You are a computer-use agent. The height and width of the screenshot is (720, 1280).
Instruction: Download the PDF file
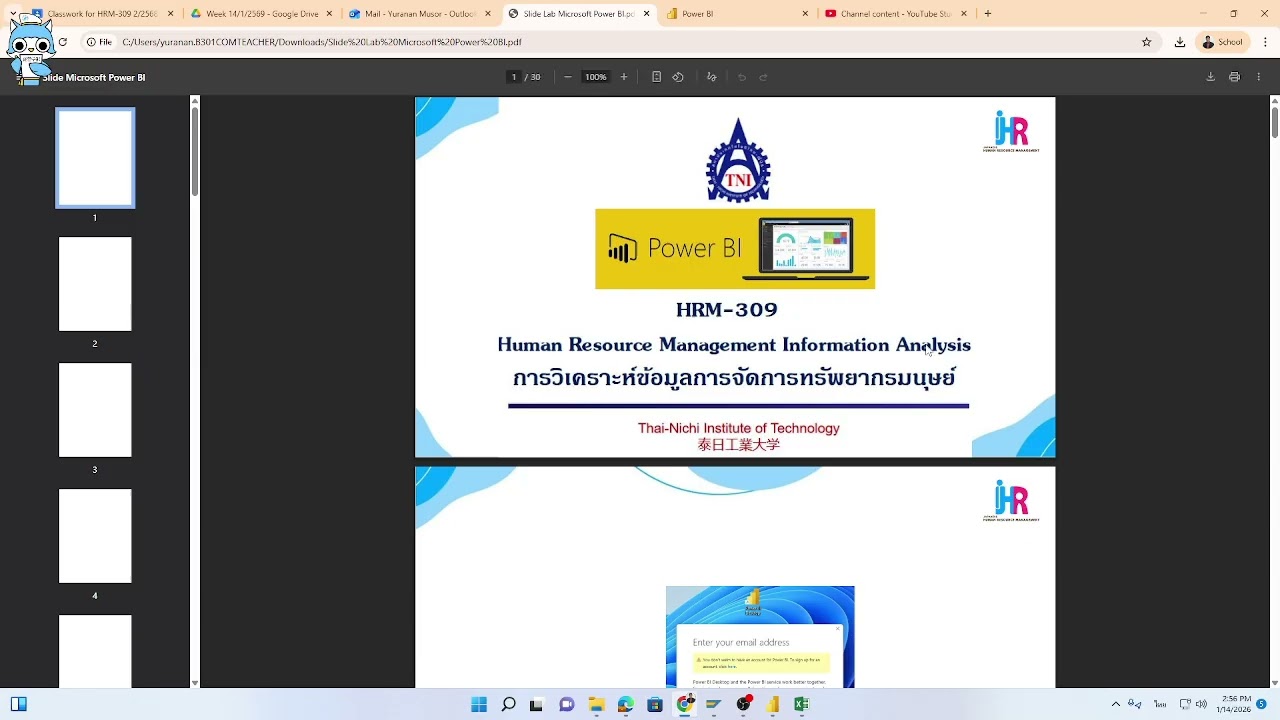coord(1210,77)
